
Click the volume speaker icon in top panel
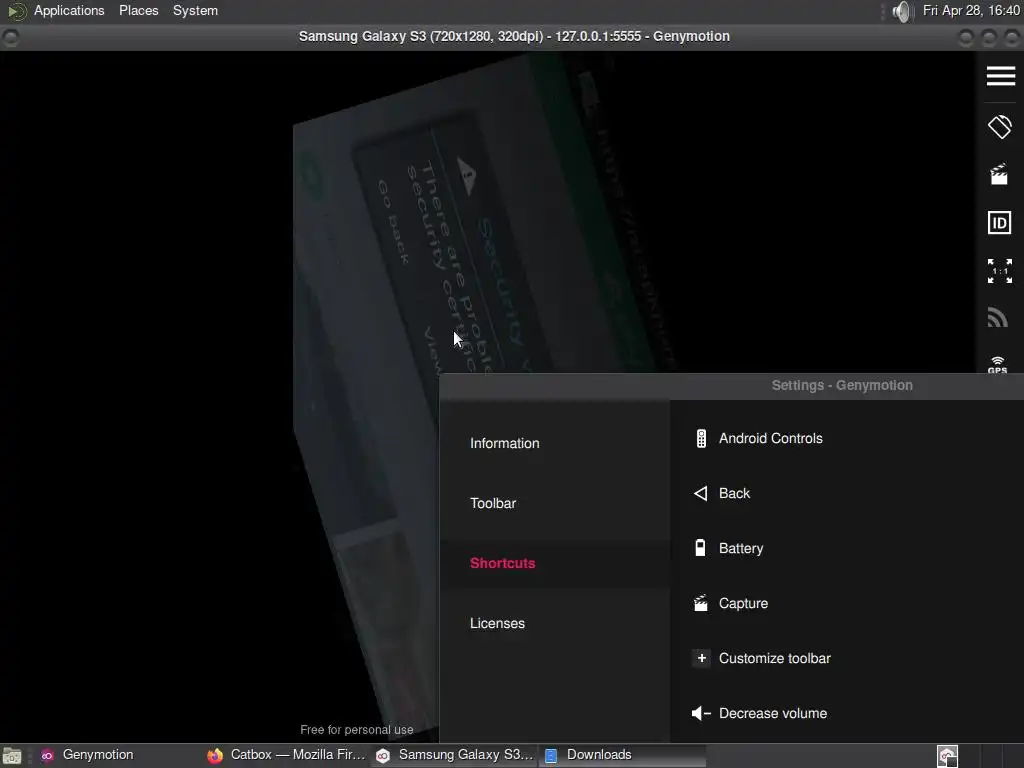[x=901, y=11]
